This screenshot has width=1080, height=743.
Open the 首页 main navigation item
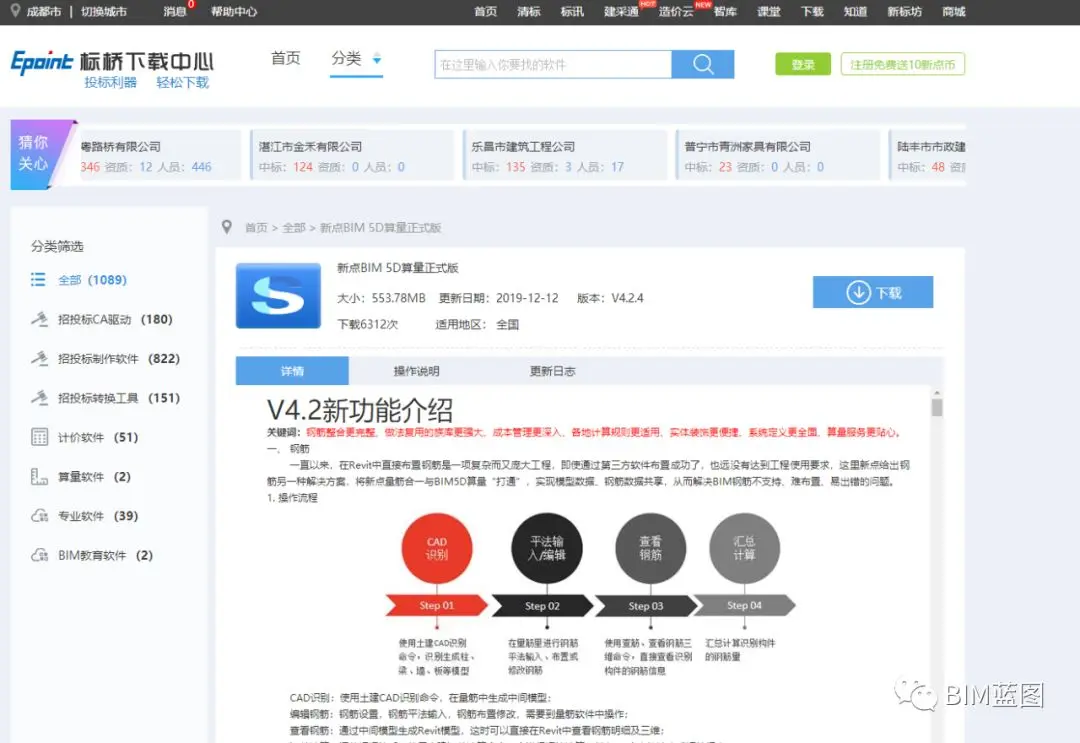[x=286, y=58]
